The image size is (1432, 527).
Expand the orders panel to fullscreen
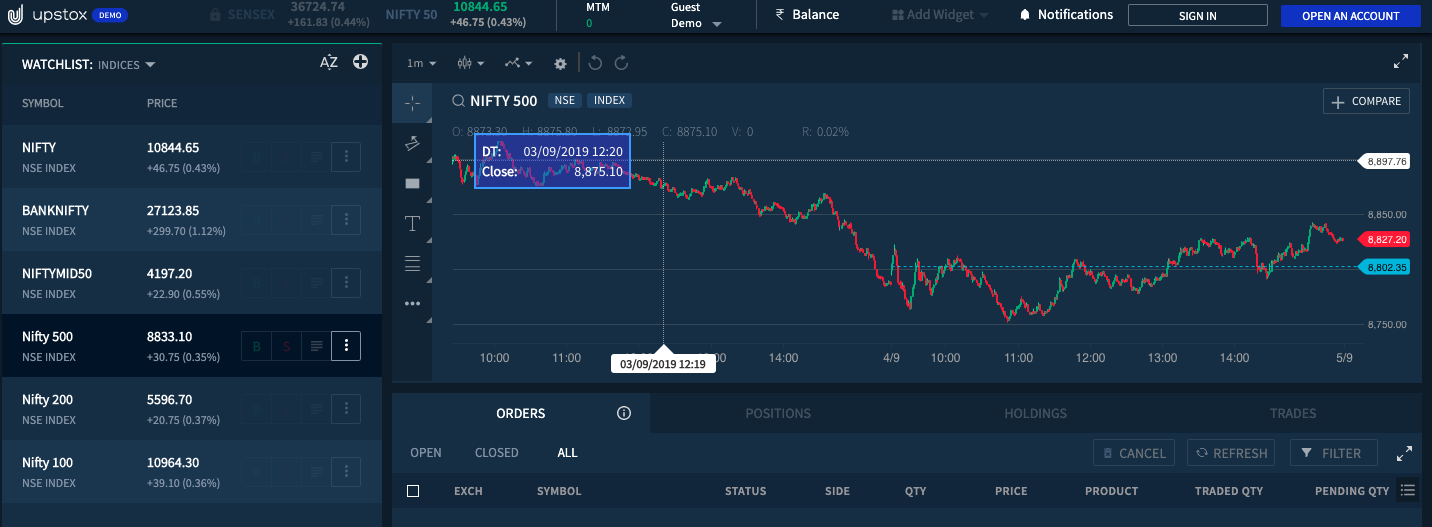click(x=1404, y=453)
